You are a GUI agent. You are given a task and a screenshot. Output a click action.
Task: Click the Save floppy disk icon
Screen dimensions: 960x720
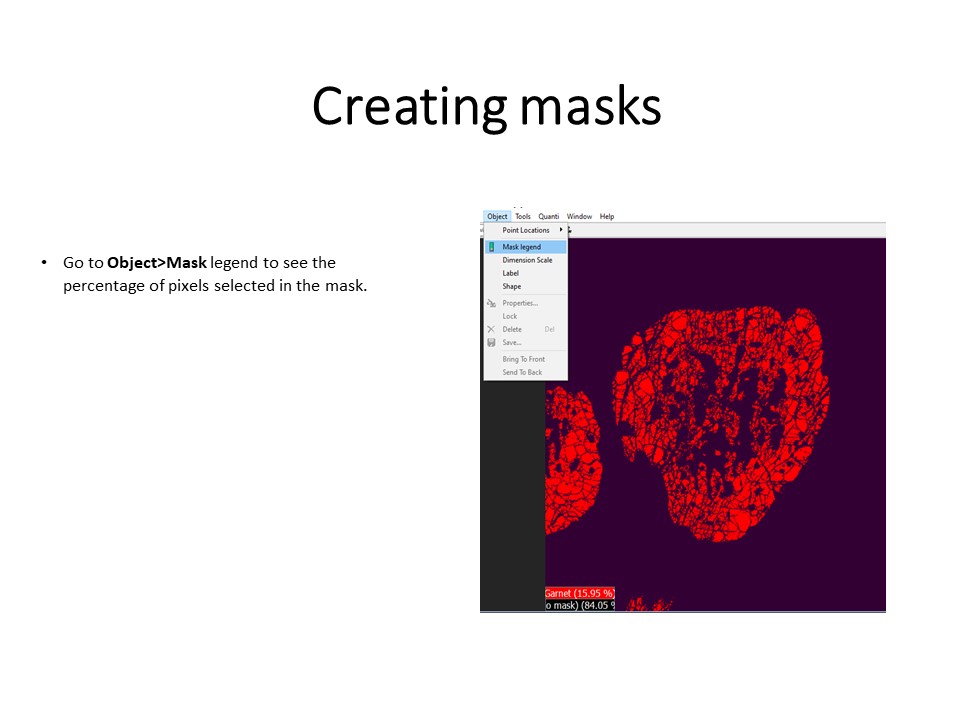pos(491,342)
